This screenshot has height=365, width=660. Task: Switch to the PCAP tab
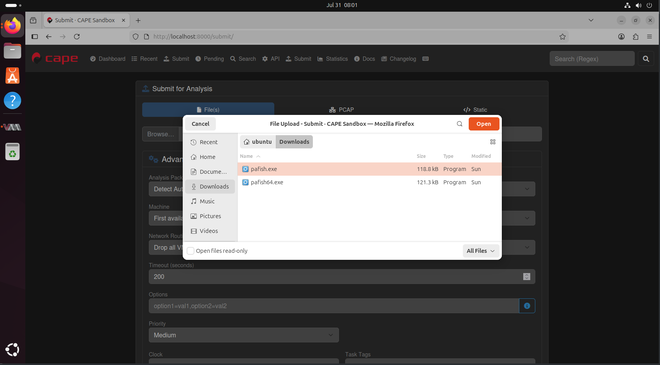(341, 109)
